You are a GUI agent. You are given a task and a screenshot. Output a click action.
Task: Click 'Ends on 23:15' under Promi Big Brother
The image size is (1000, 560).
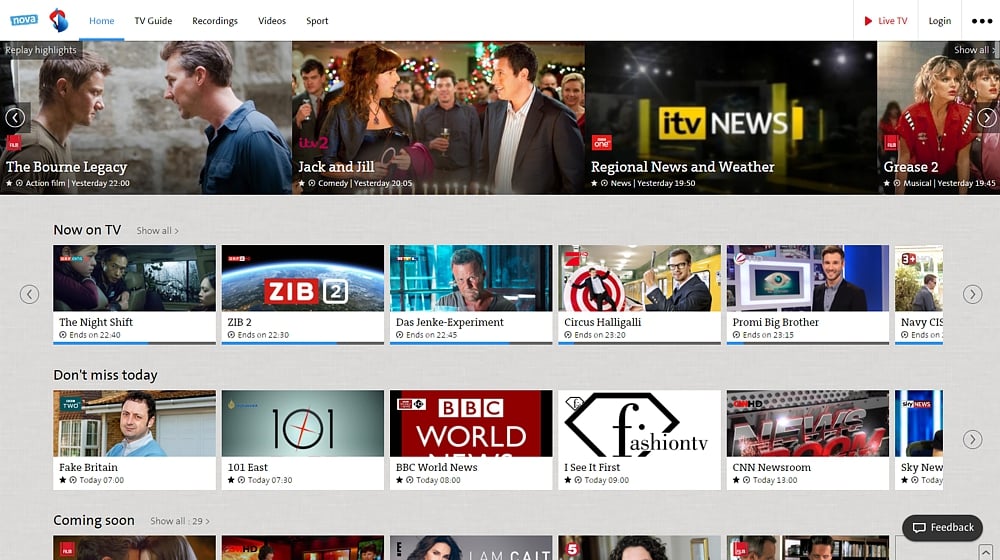768,335
